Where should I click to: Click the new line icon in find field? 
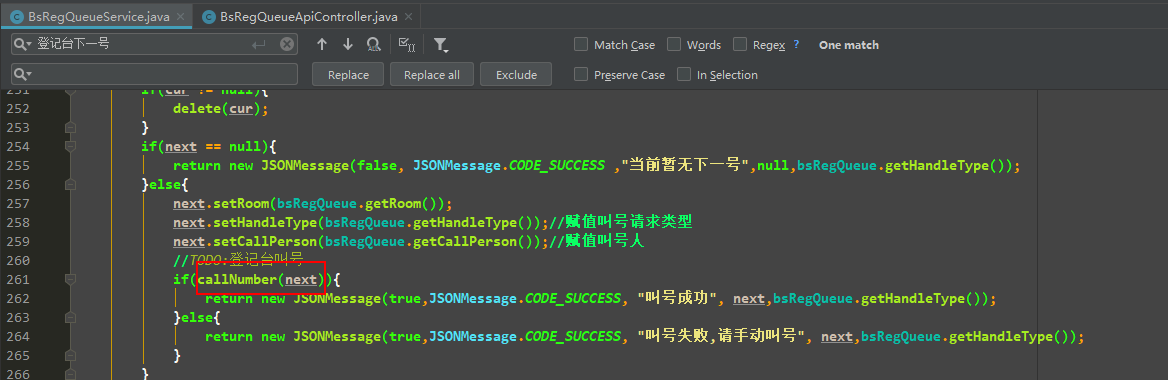[x=259, y=45]
